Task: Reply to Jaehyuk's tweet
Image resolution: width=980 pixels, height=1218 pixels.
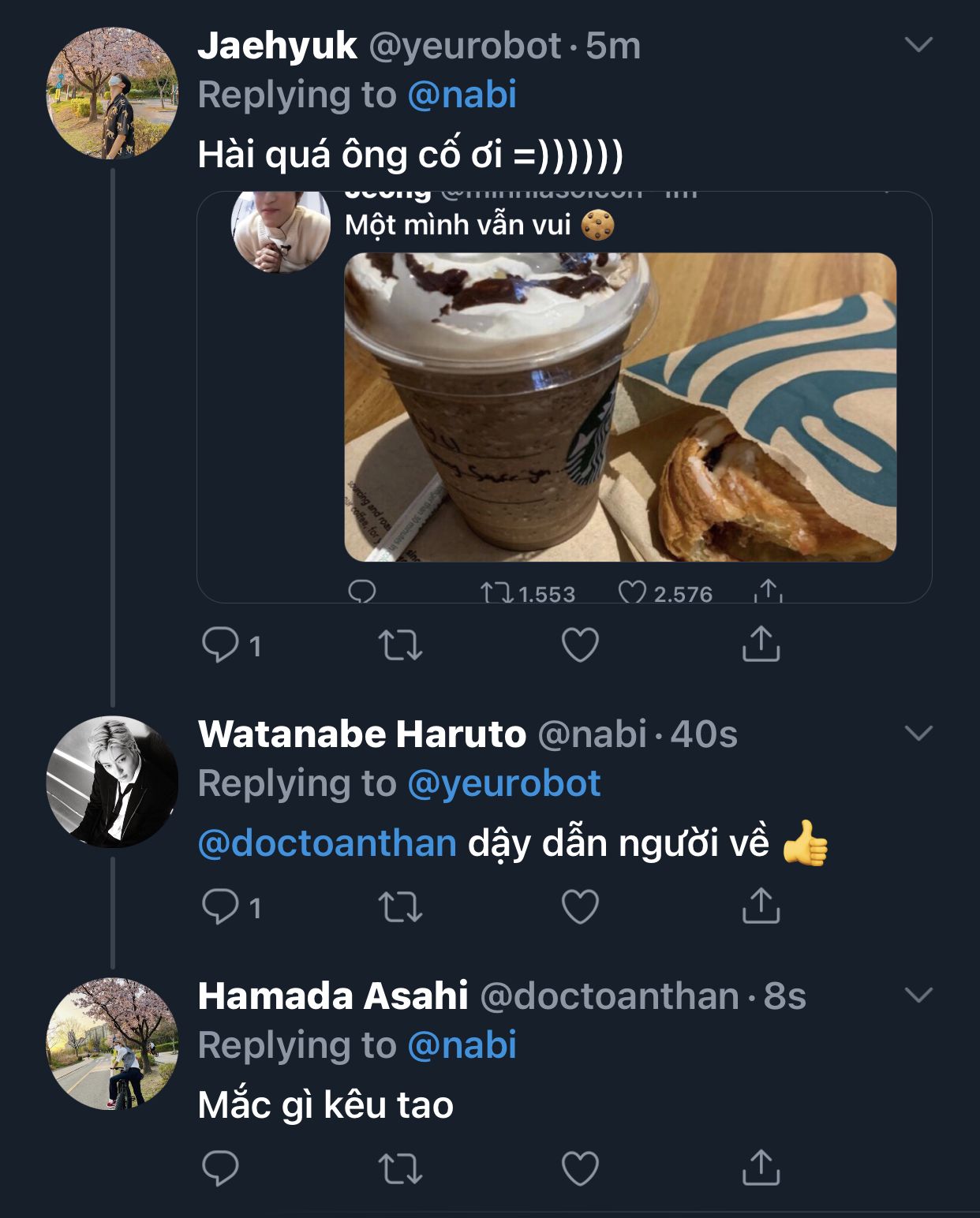Action: 220,644
